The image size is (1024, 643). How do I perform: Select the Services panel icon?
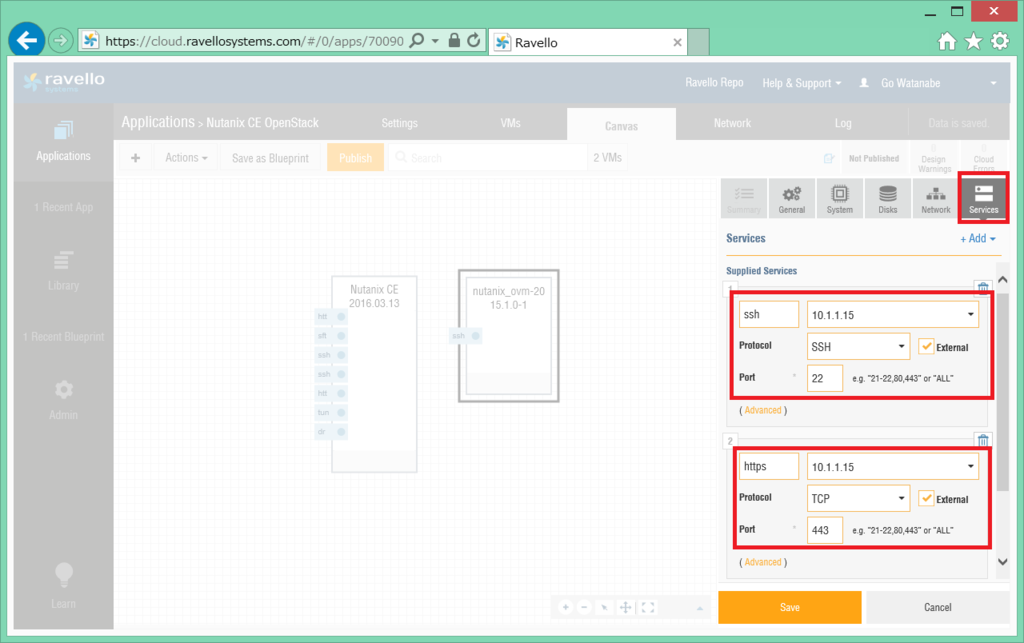tap(984, 198)
